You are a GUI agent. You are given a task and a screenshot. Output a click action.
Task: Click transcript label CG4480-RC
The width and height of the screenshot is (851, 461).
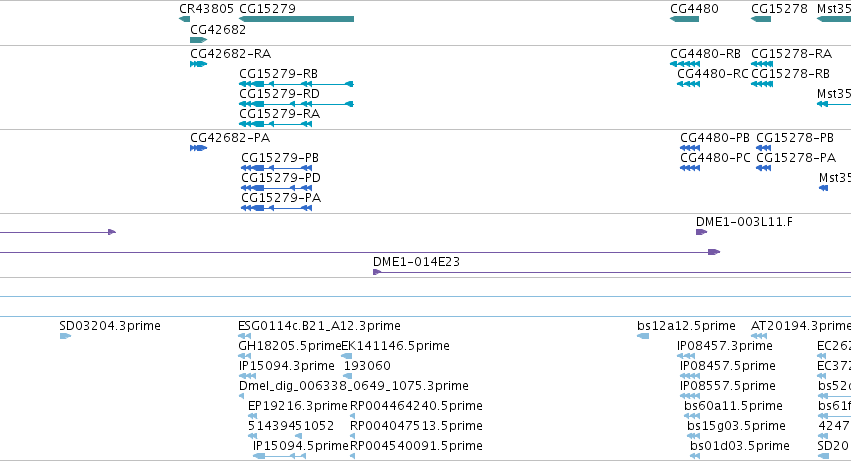point(713,74)
